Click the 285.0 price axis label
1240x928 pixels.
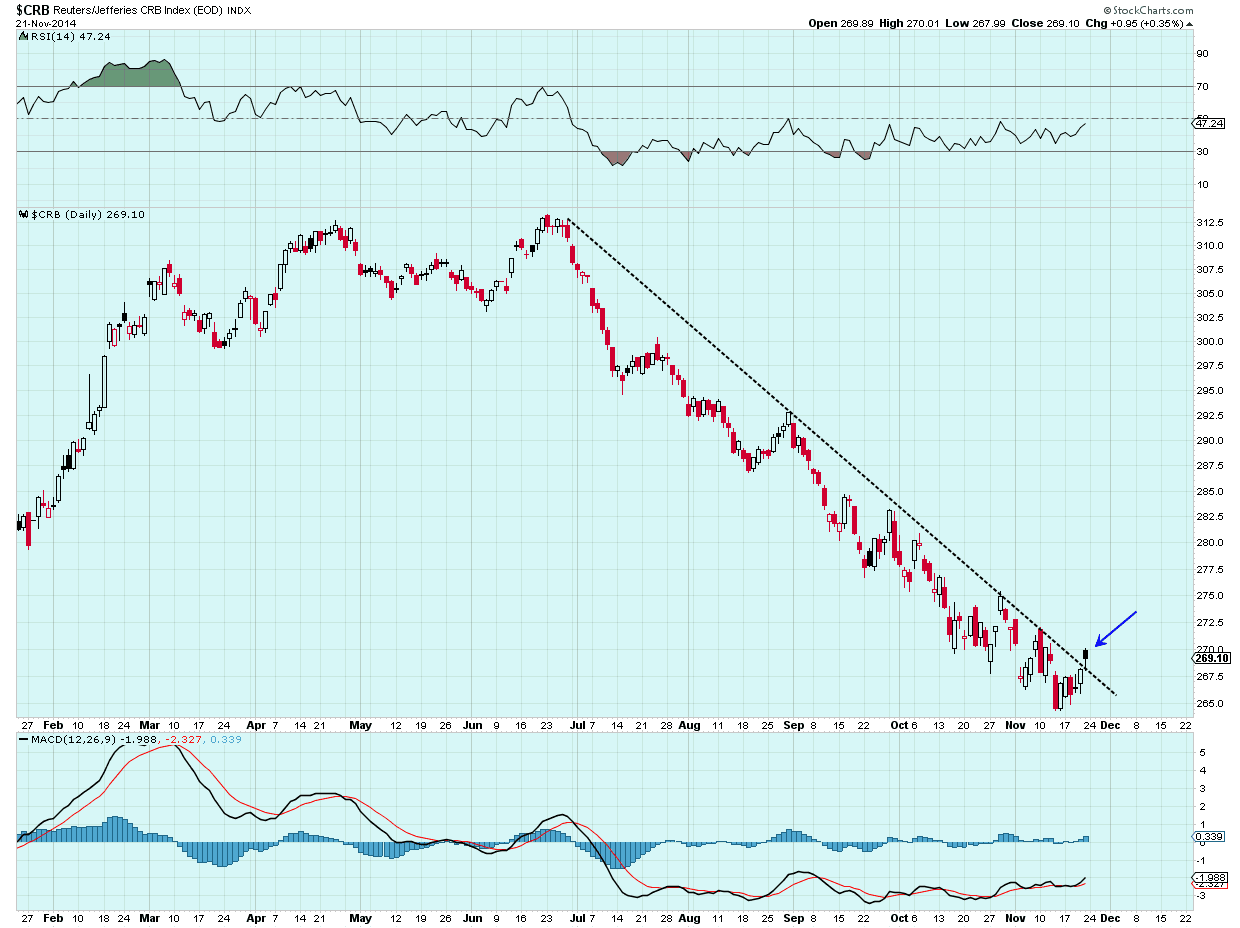click(x=1209, y=492)
